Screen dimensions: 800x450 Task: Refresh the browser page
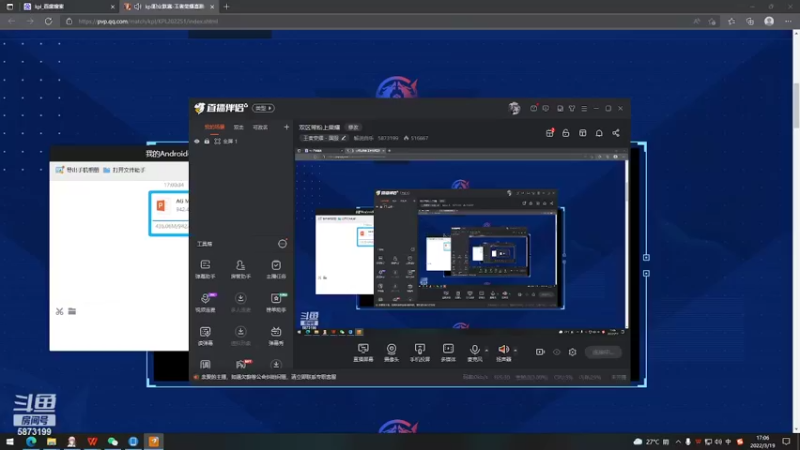coord(48,21)
